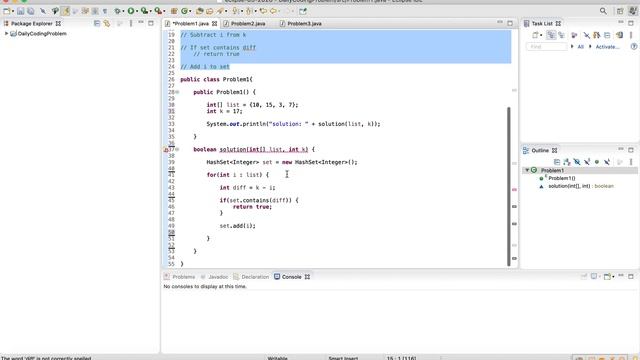The width and height of the screenshot is (640, 360).
Task: Open Outline view menu
Action: tap(631, 162)
